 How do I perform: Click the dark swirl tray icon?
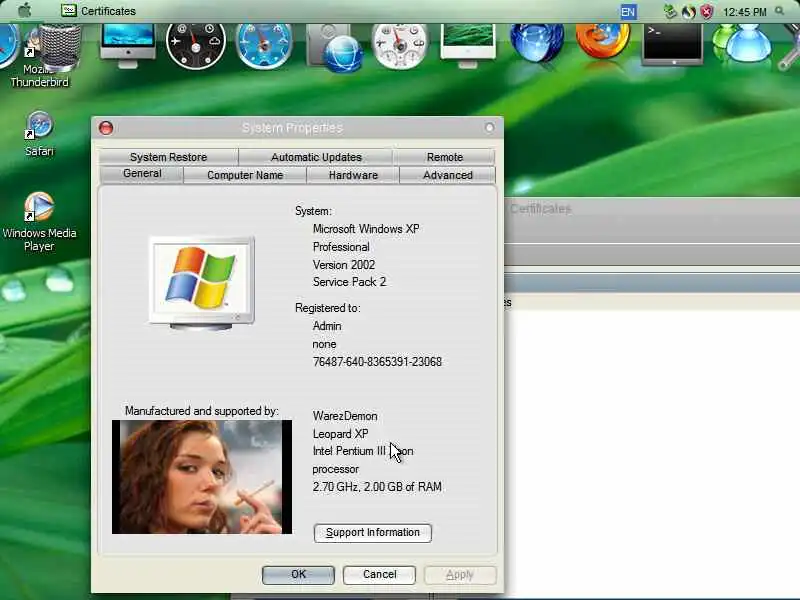point(689,12)
